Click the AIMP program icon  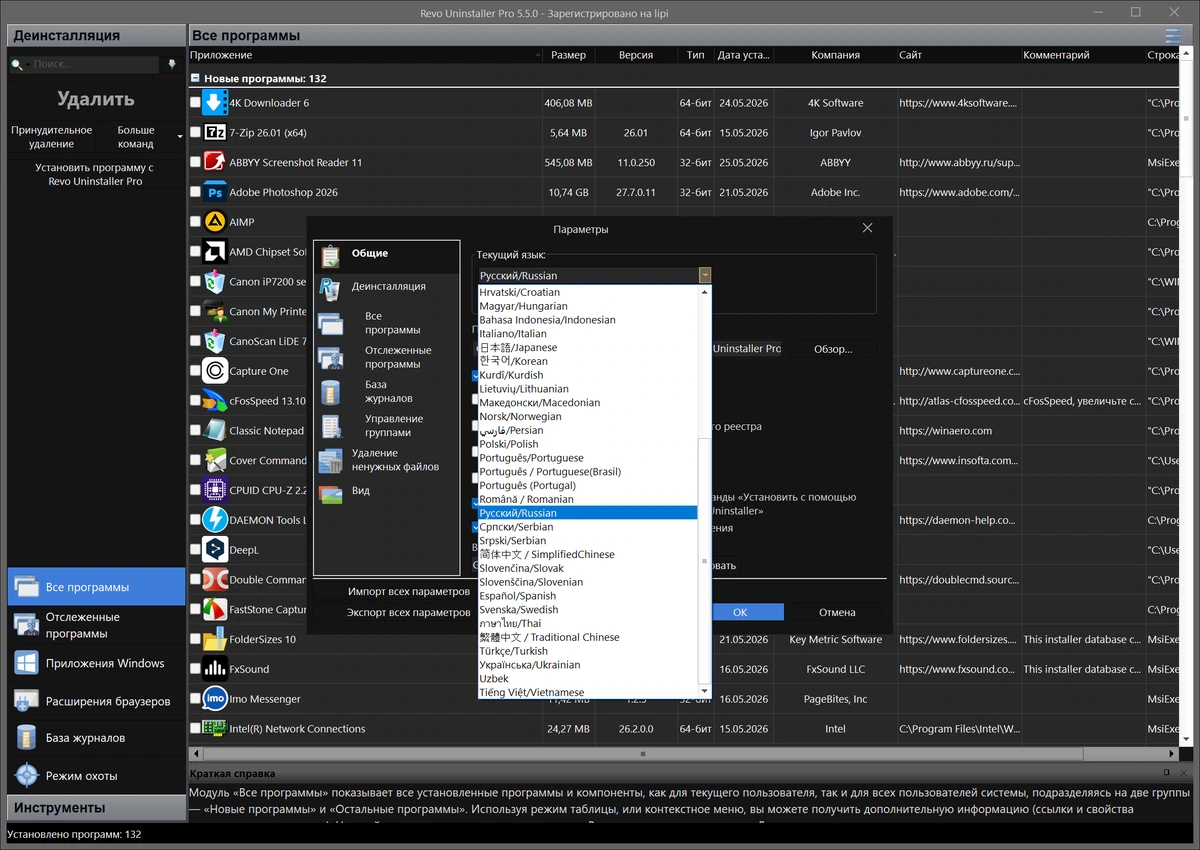(x=215, y=222)
